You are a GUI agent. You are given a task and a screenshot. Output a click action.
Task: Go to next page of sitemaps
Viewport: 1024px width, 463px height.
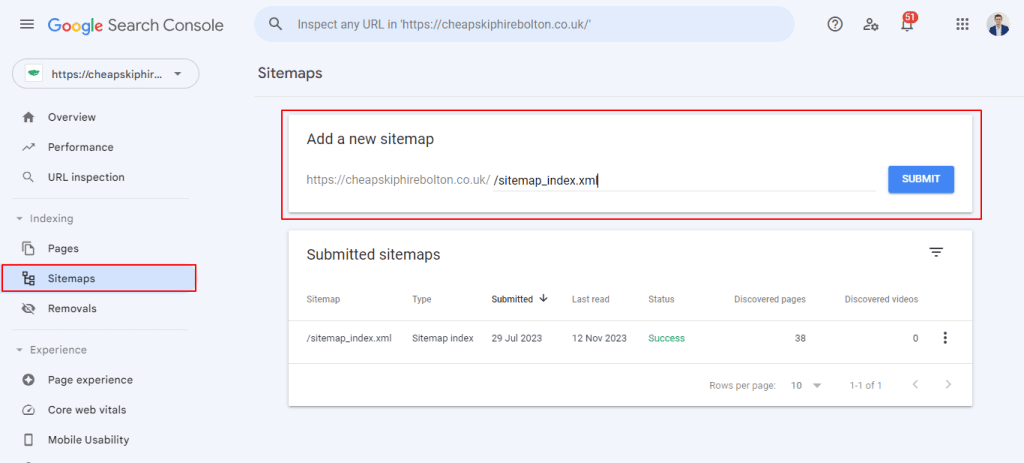[948, 385]
